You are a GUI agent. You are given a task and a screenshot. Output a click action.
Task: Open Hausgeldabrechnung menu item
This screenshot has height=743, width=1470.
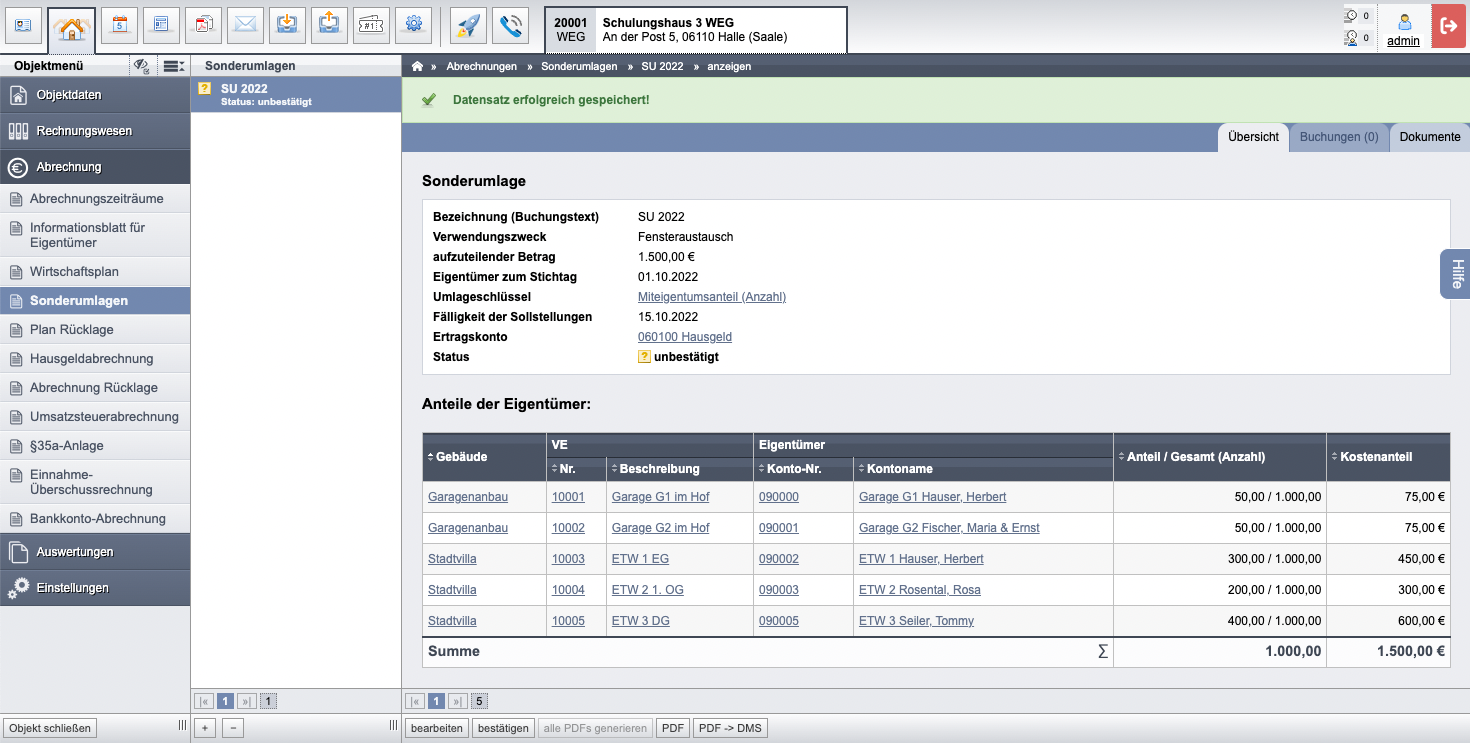point(95,359)
